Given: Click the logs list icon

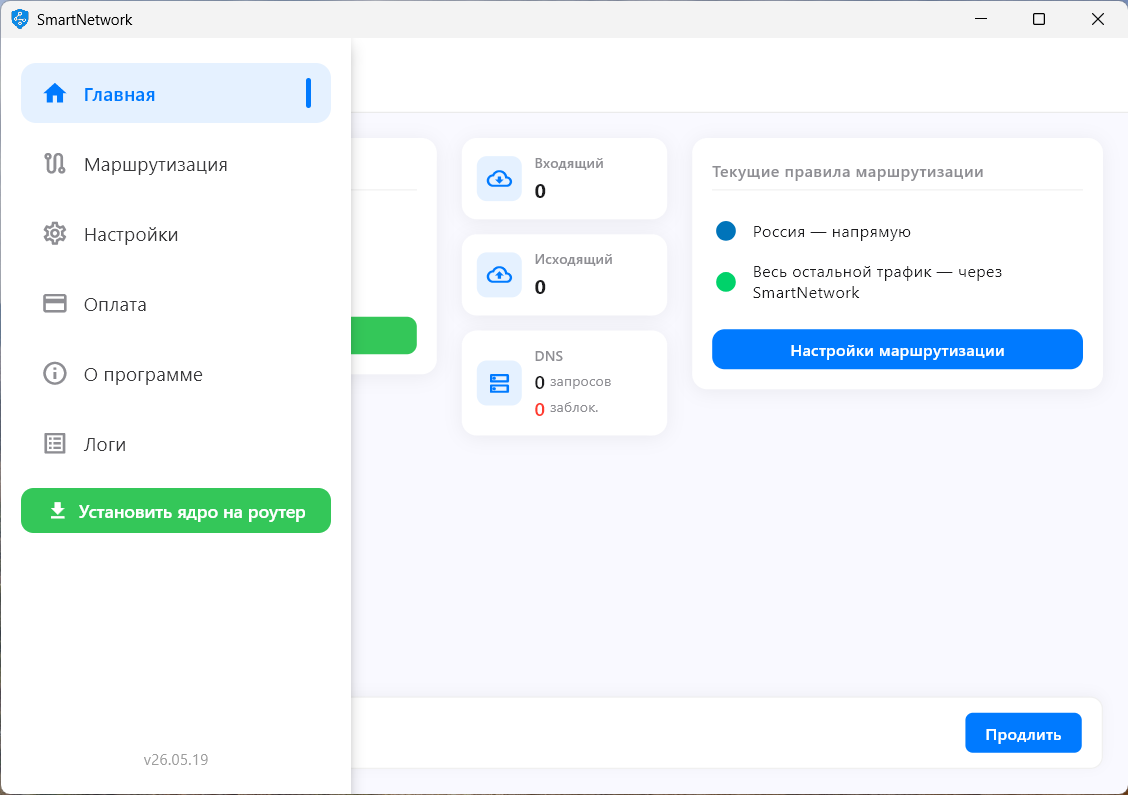Looking at the screenshot, I should (55, 443).
